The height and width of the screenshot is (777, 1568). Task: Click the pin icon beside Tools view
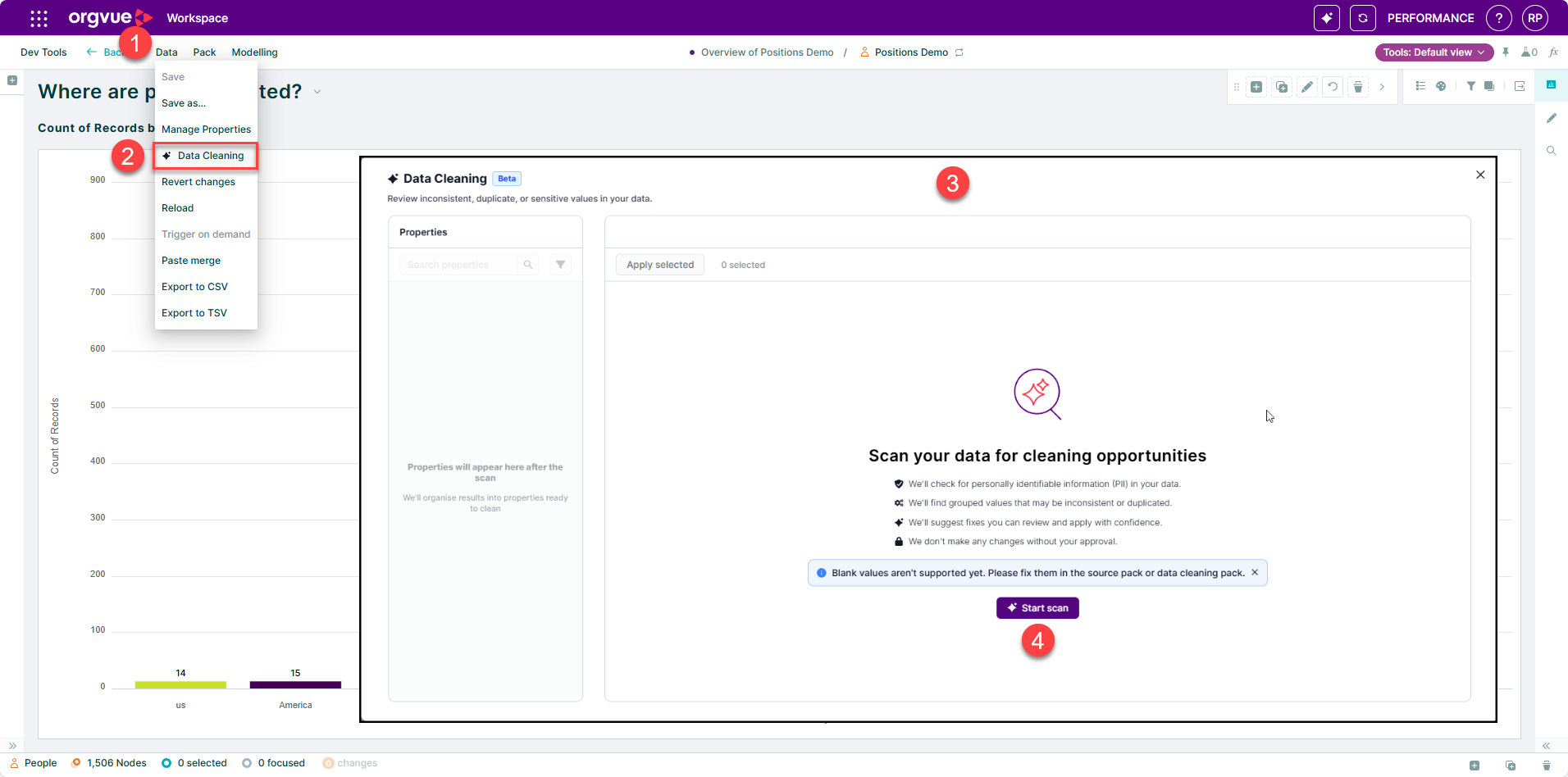pos(1506,52)
